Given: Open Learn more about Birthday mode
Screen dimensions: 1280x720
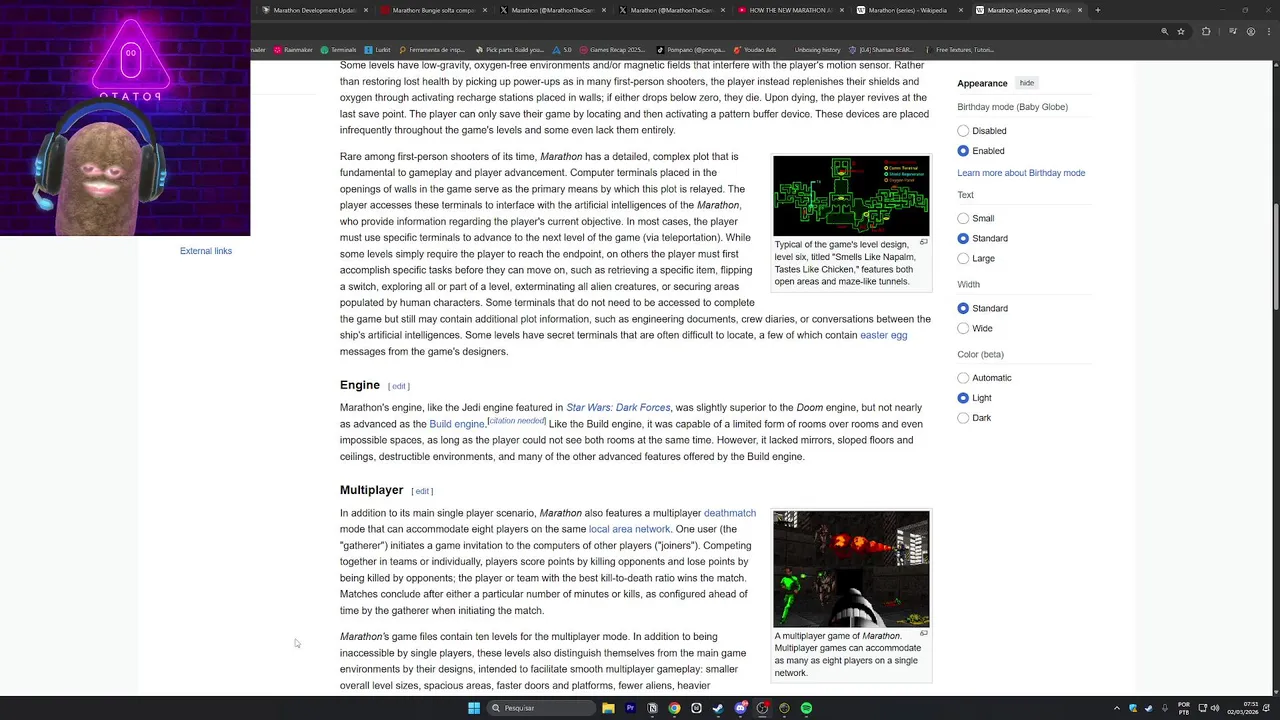Looking at the screenshot, I should click(x=1021, y=173).
